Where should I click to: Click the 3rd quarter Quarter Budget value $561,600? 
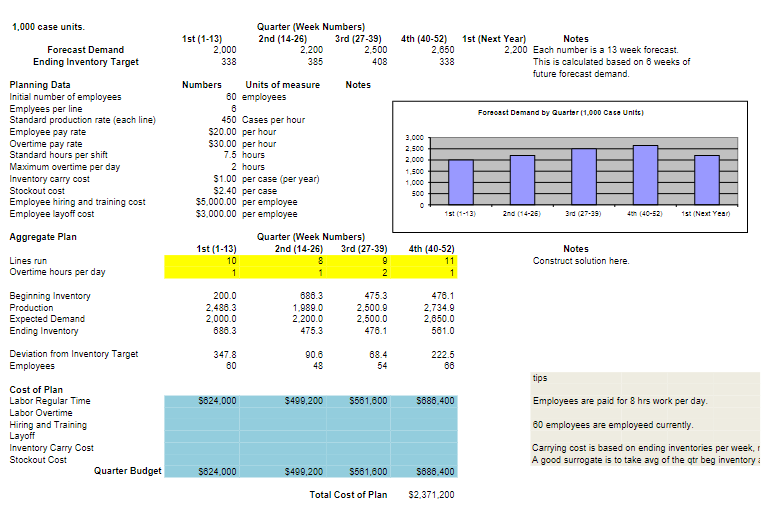[x=358, y=472]
